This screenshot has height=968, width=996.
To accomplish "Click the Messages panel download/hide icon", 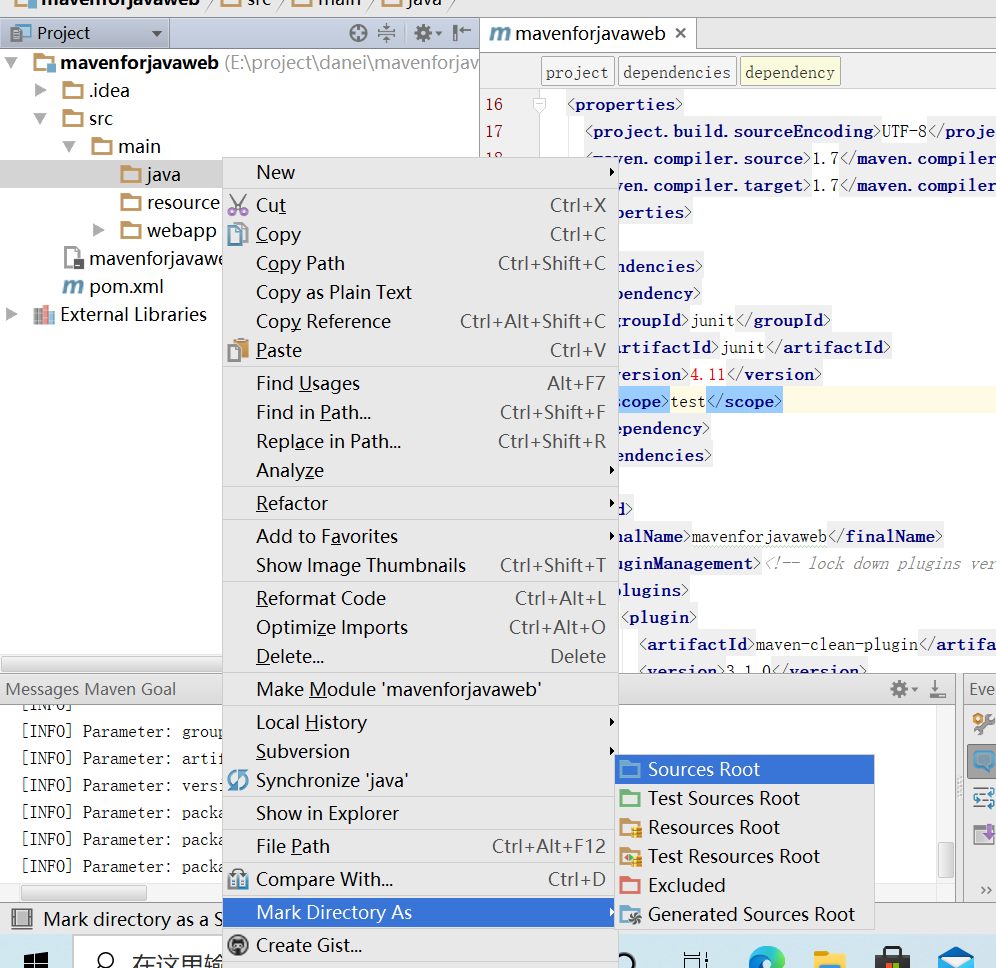I will pos(938,689).
